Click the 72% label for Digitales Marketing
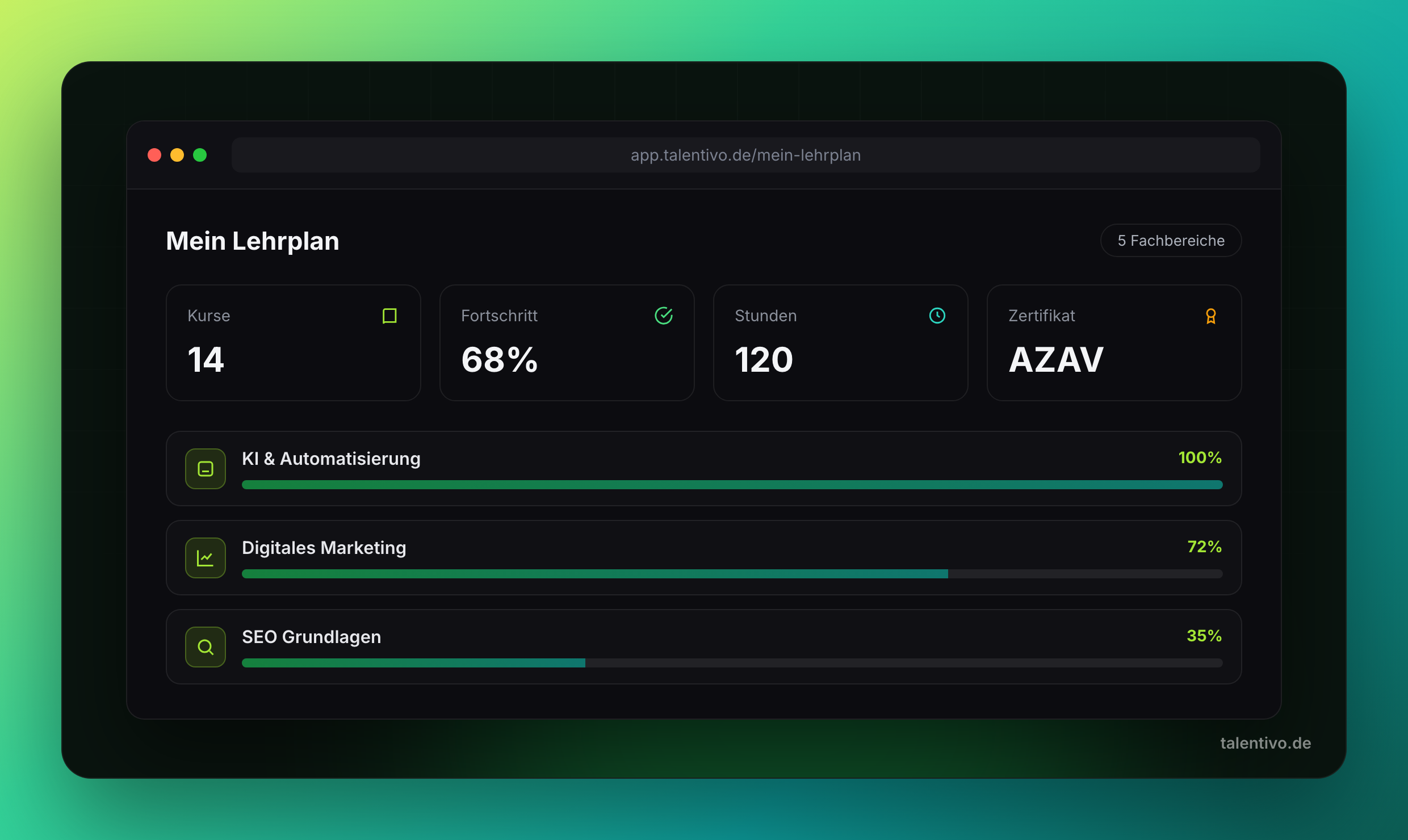Viewport: 1408px width, 840px height. coord(1204,547)
